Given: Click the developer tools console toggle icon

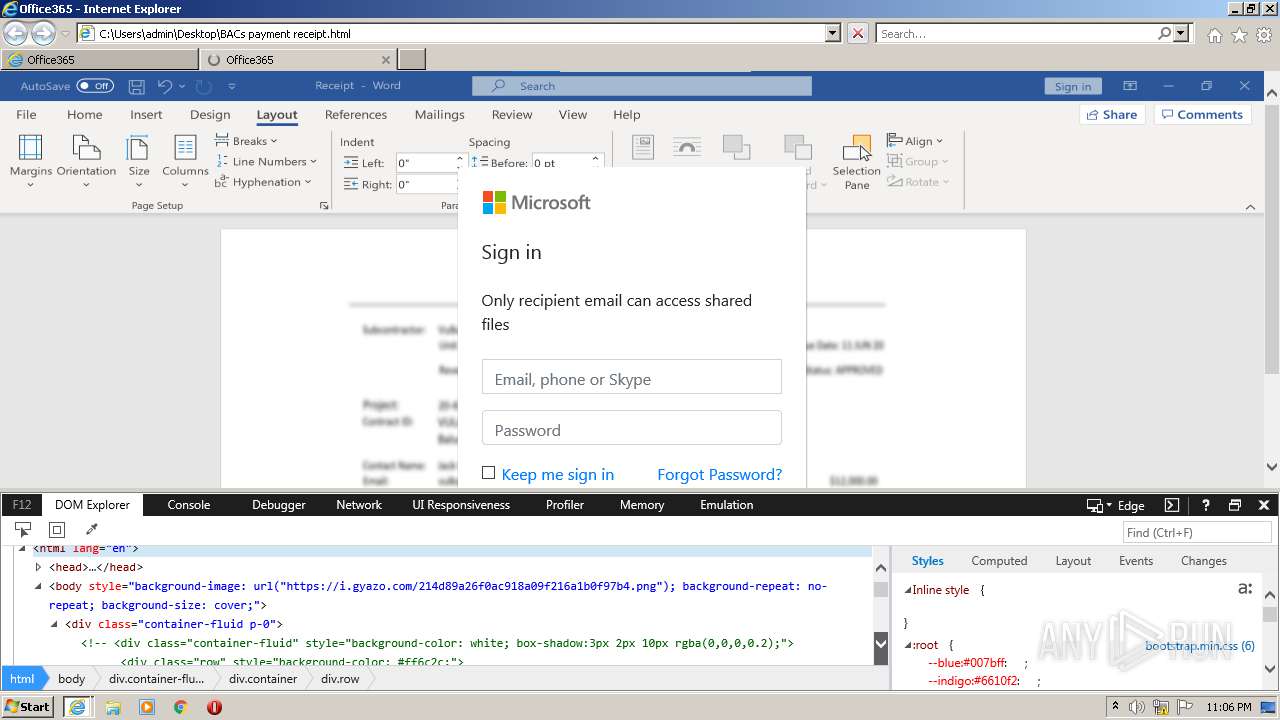Looking at the screenshot, I should coord(1172,505).
